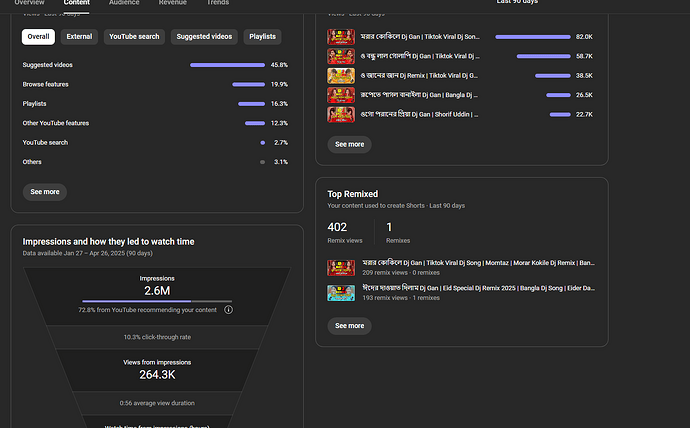Open thumbnail of video with 38.5K views
This screenshot has width=690, height=428.
341,76
